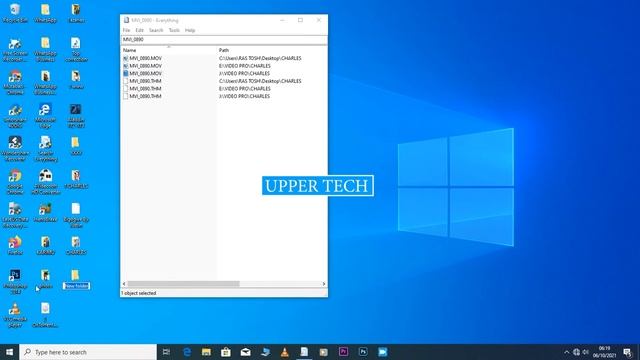Image resolution: width=640 pixels, height=360 pixels.
Task: Click the scroll-left arrow of results list
Action: (x=124, y=284)
